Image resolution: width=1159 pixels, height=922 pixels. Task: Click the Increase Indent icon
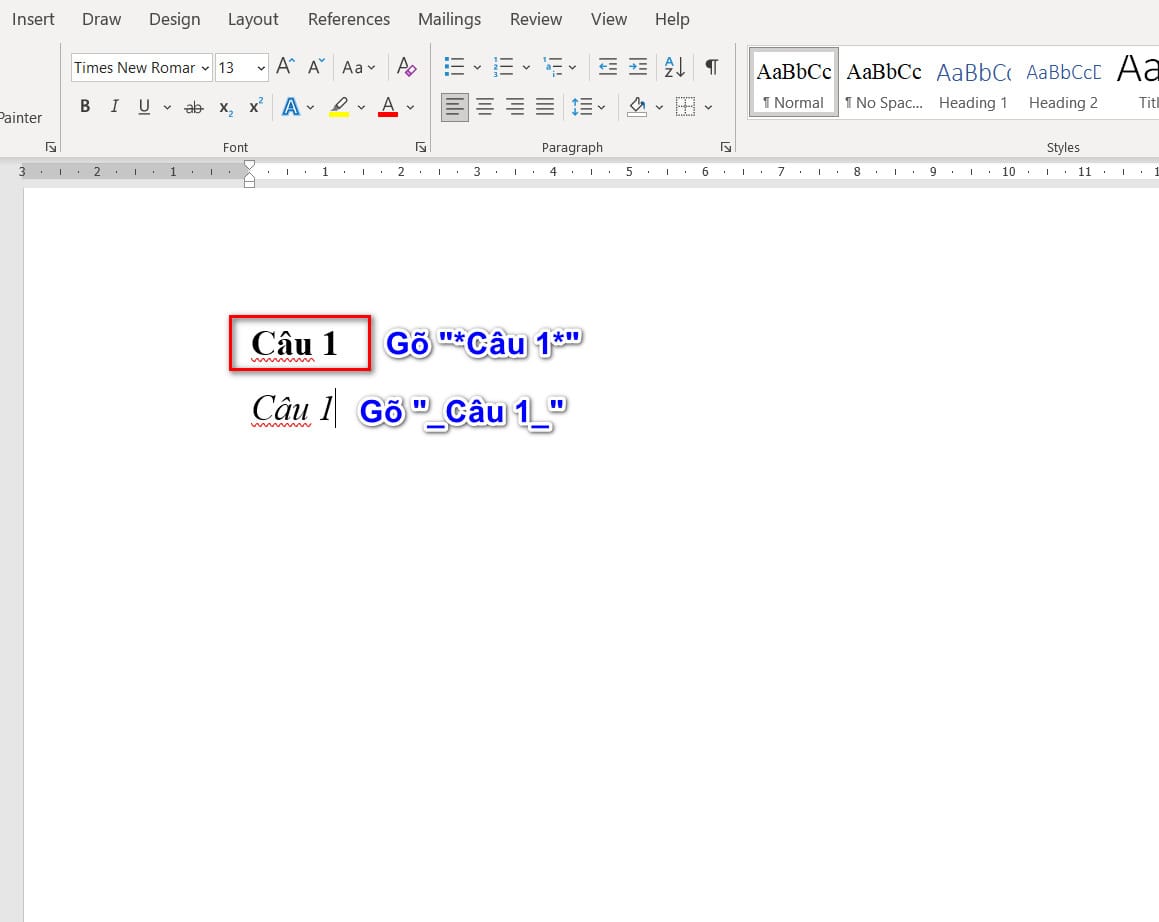(638, 67)
